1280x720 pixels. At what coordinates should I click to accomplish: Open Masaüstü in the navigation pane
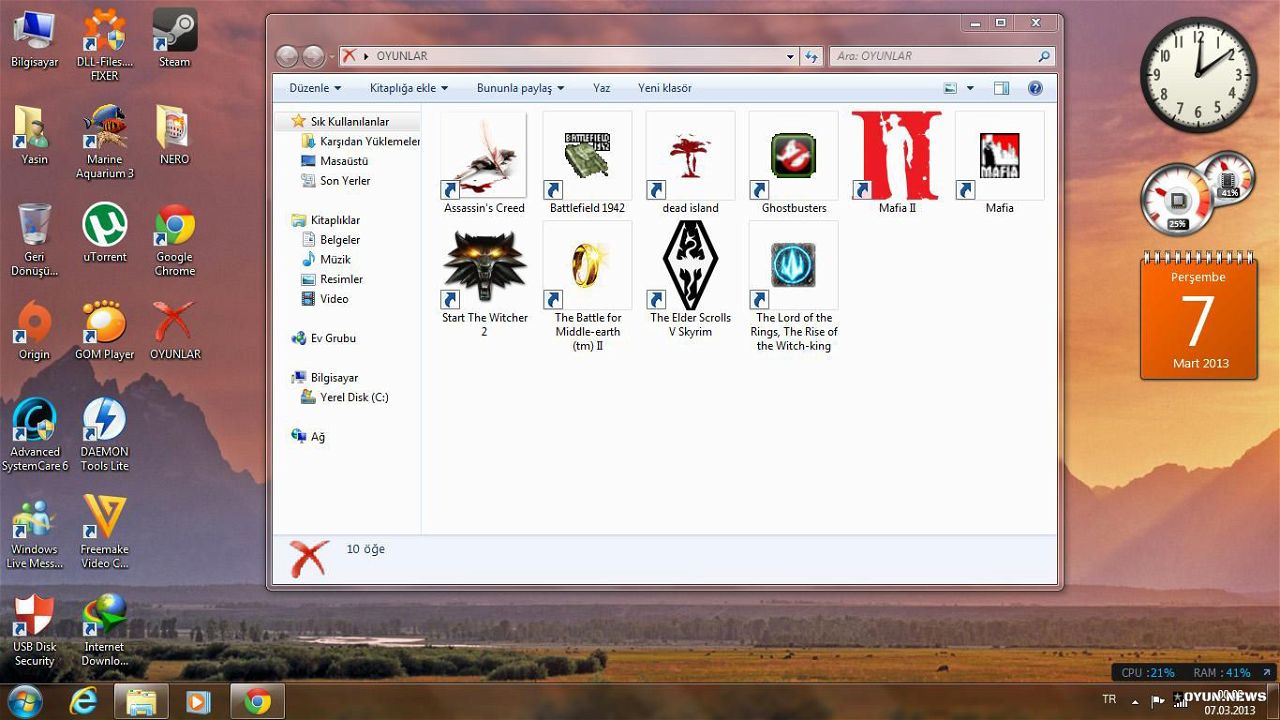336,161
